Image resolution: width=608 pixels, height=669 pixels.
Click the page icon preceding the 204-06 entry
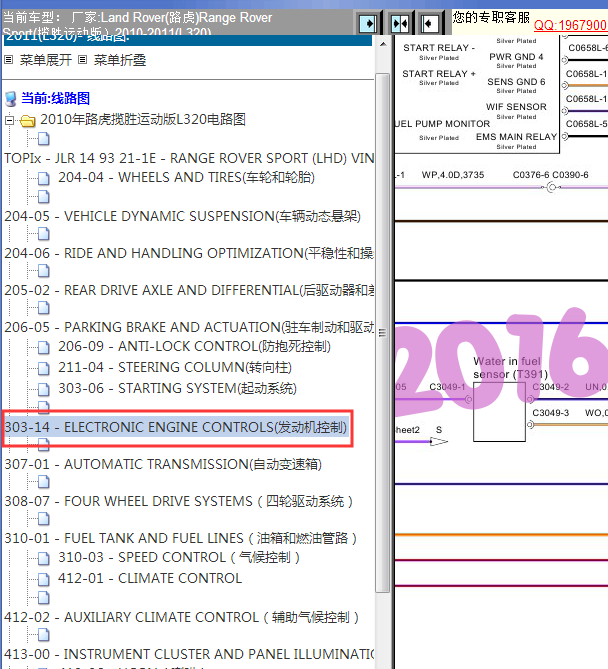[x=44, y=234]
